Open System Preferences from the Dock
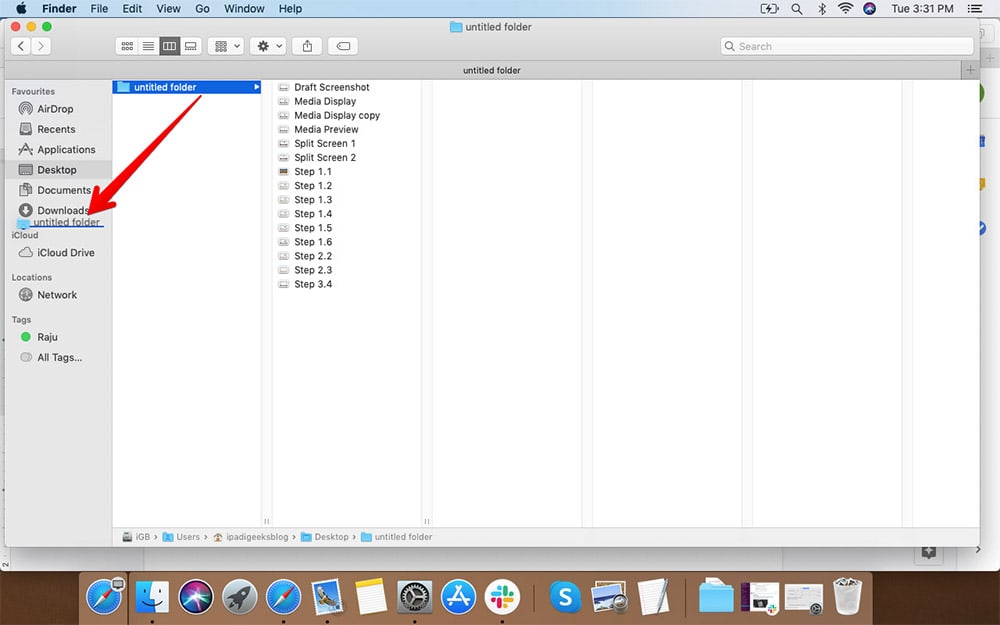The image size is (1000, 625). tap(414, 597)
